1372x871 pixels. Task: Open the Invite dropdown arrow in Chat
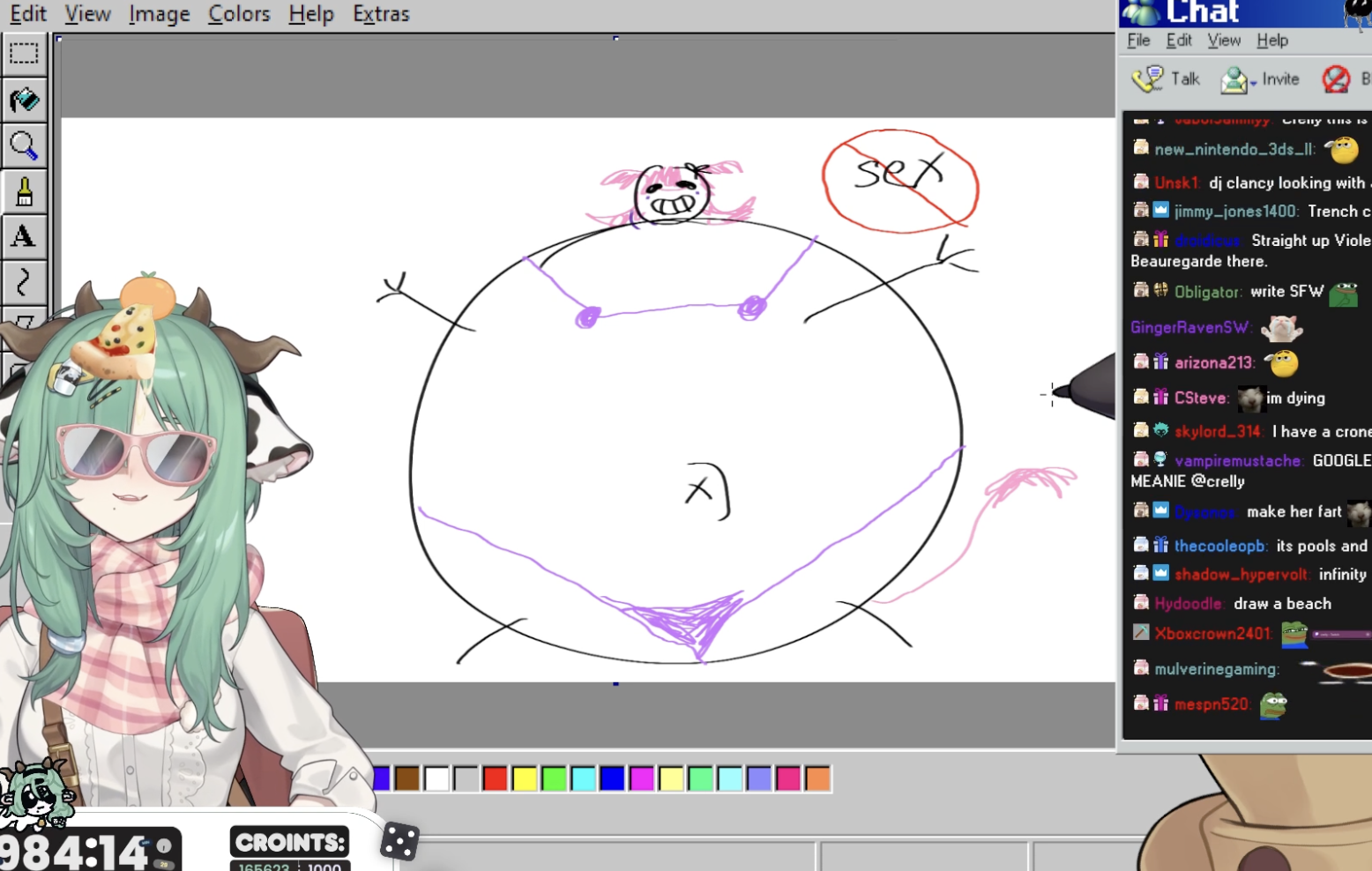coord(1253,84)
